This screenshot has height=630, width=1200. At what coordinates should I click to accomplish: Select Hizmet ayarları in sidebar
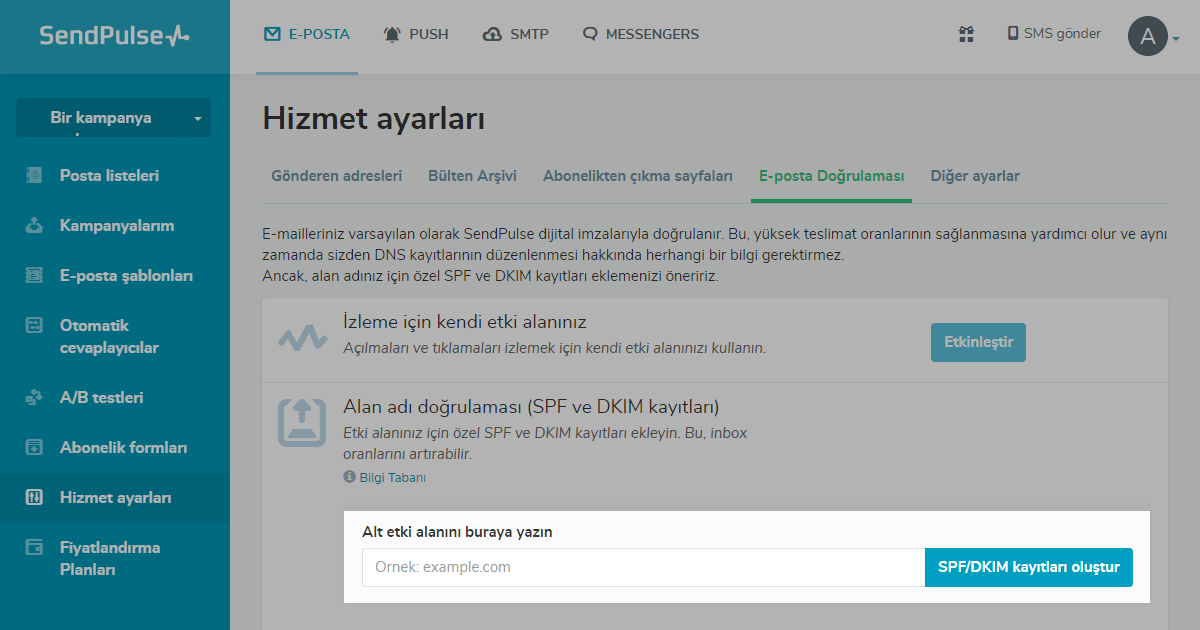(x=115, y=498)
